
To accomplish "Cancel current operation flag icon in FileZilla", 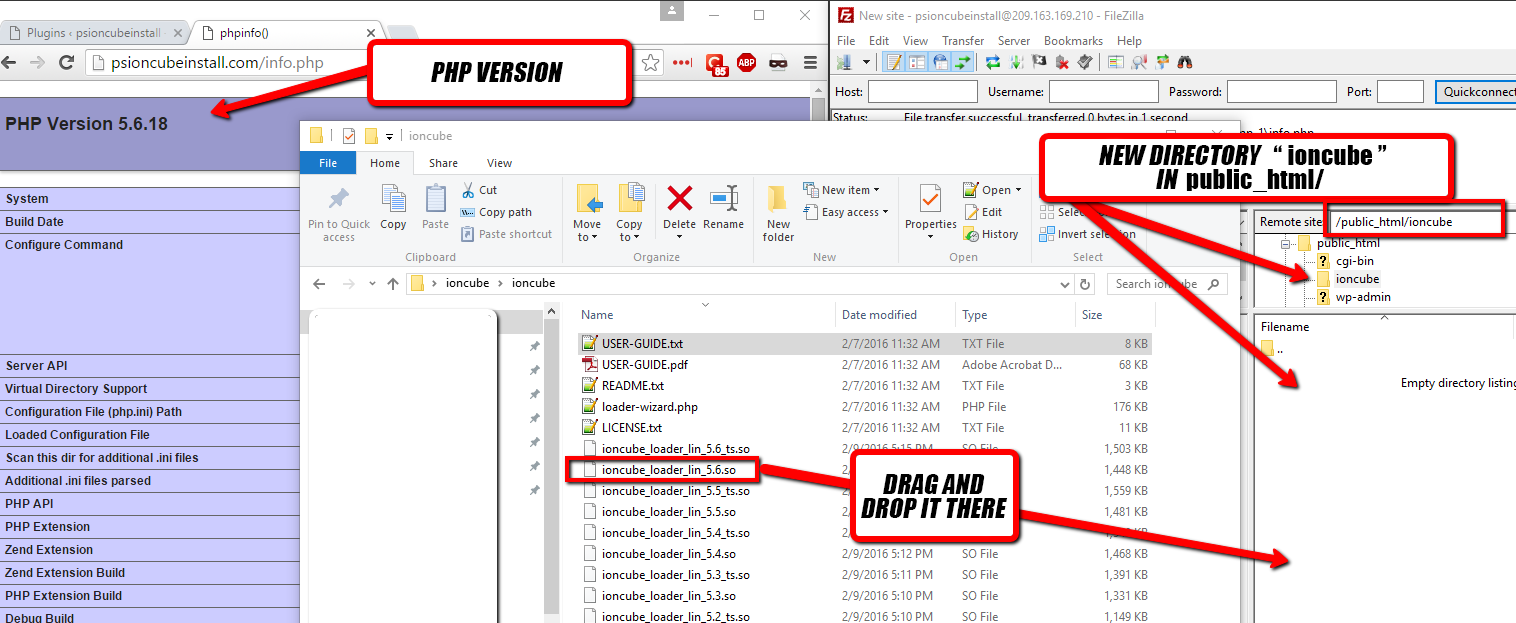I will point(1039,62).
